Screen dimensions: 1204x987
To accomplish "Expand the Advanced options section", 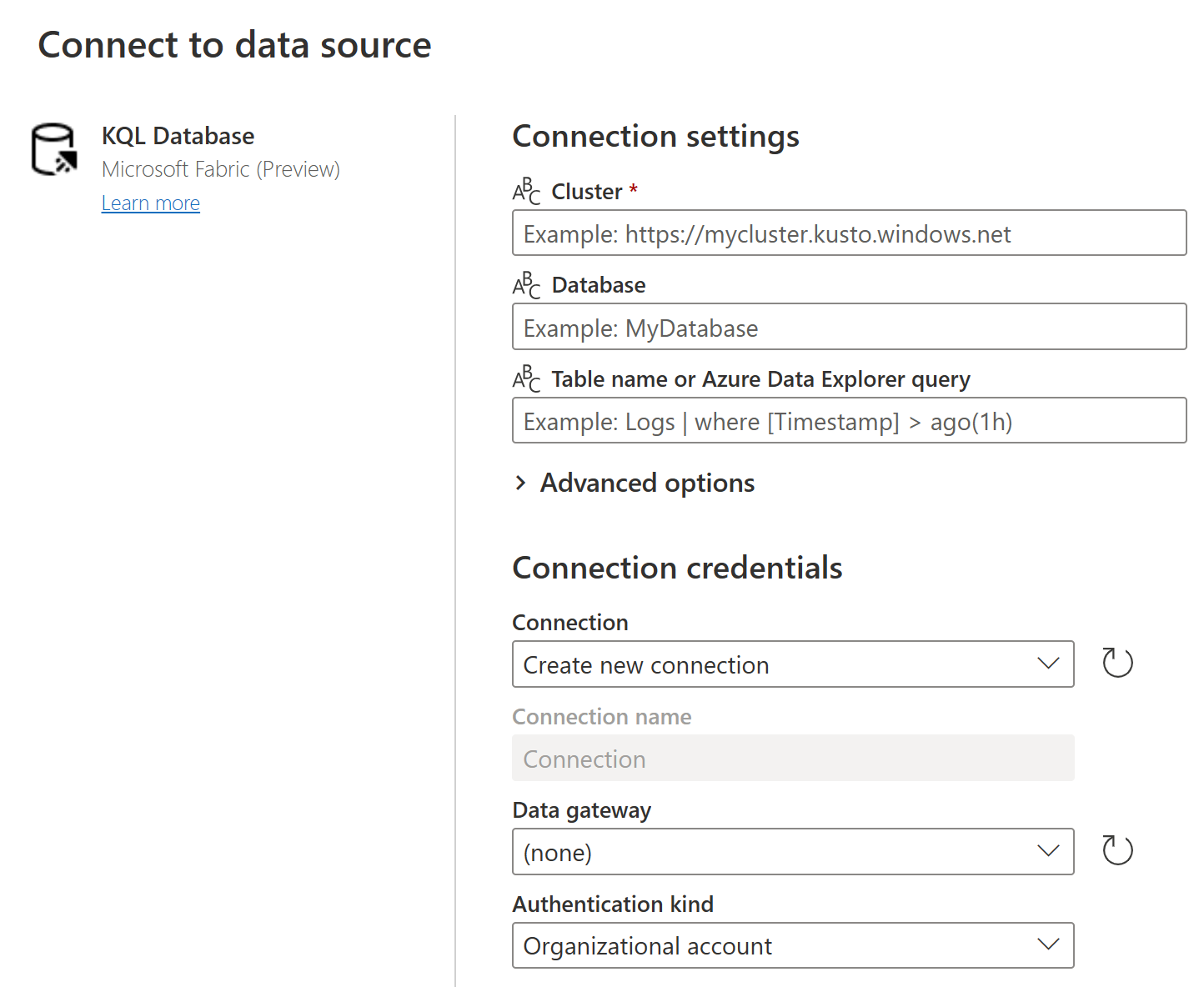I will [x=647, y=483].
